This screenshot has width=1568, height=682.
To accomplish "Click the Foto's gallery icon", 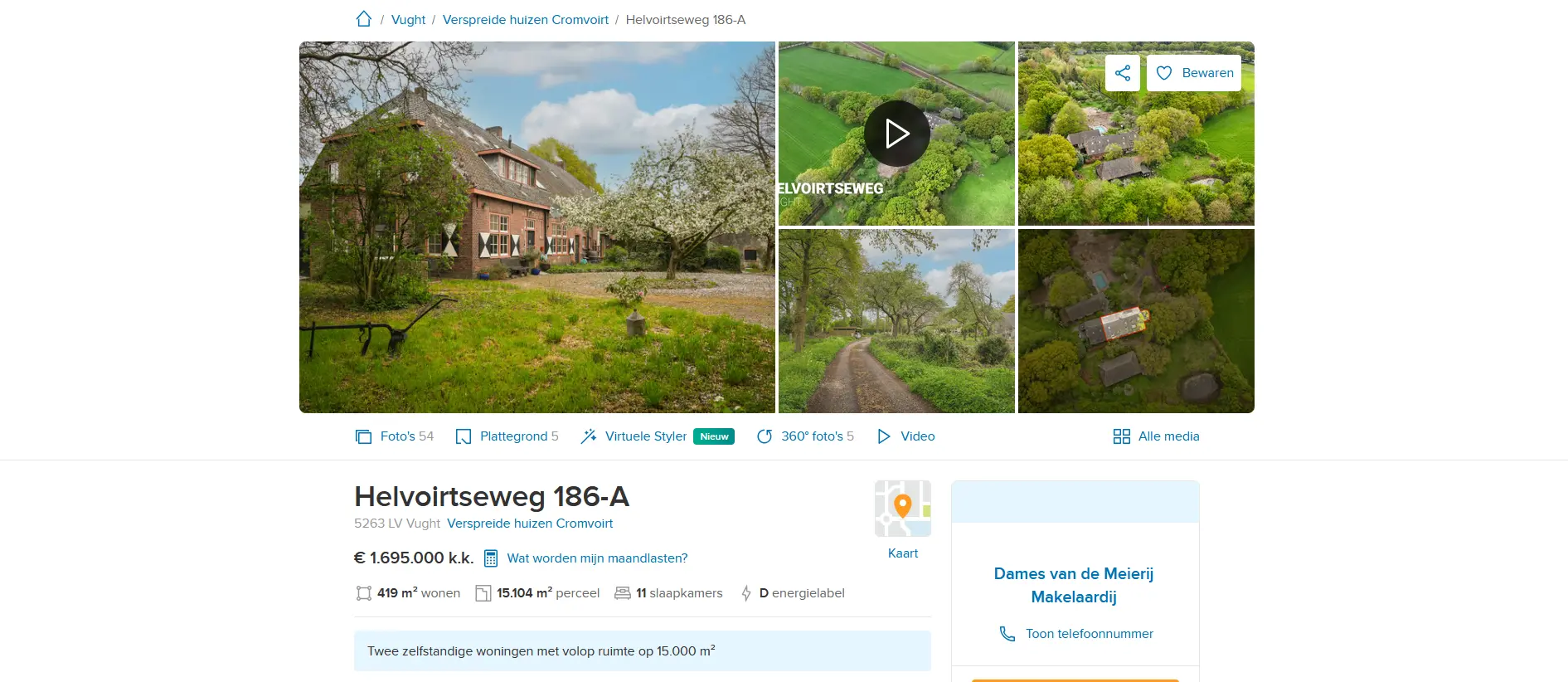I will click(363, 436).
